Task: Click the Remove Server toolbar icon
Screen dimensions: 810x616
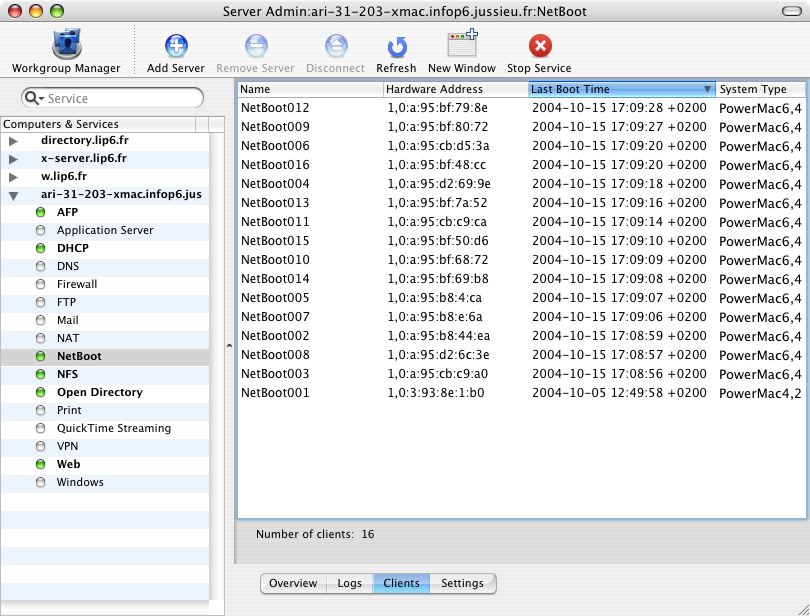Action: click(x=255, y=46)
